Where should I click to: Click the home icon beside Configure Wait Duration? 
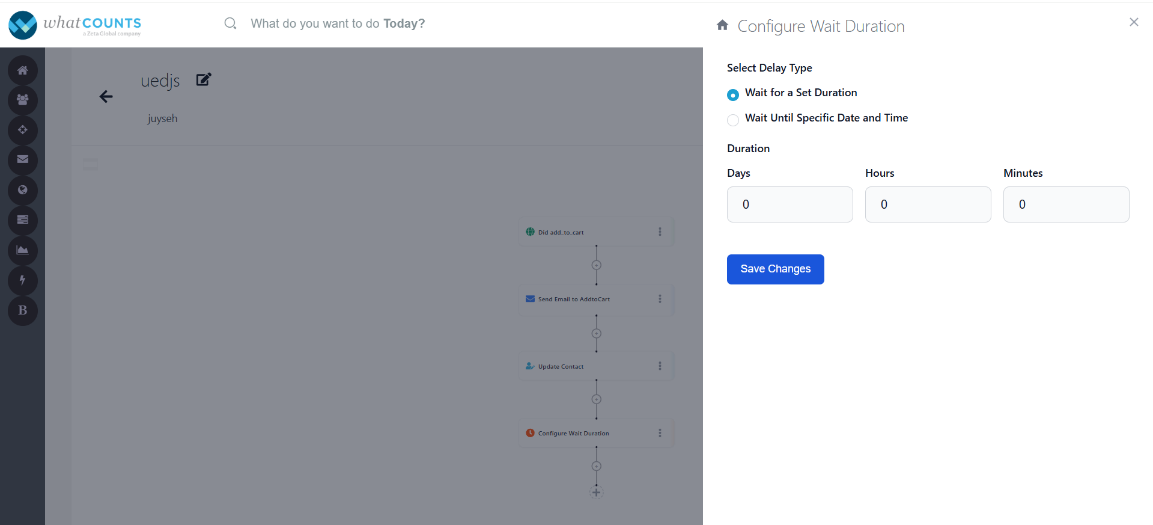(x=723, y=25)
